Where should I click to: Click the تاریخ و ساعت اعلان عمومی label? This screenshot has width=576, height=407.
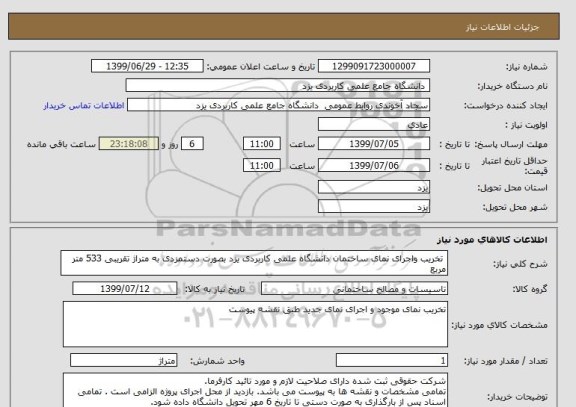[260, 67]
